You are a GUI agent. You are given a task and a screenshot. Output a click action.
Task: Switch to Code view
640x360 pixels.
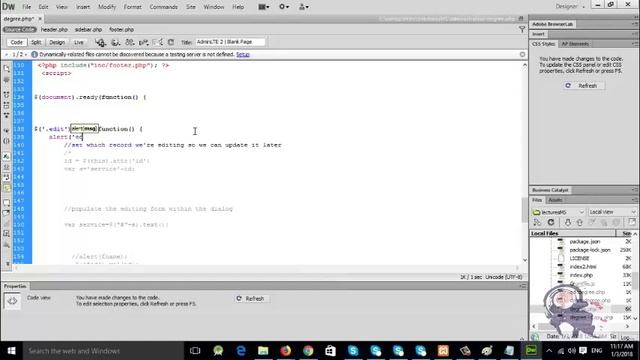tap(16, 42)
